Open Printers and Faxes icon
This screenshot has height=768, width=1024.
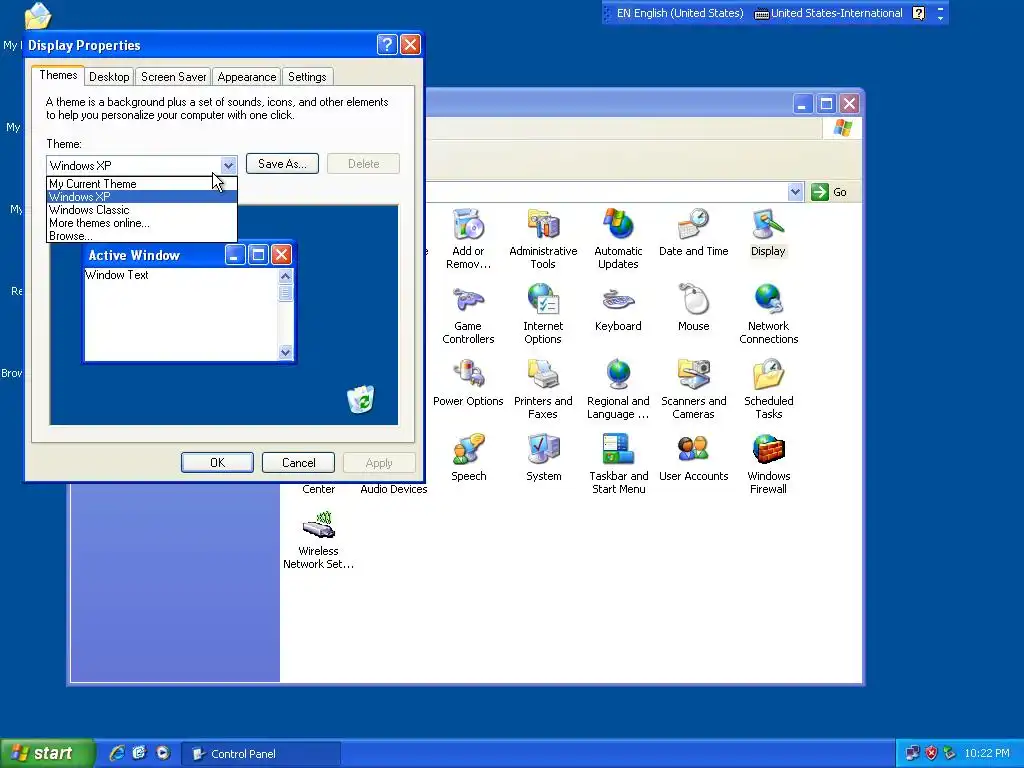click(543, 389)
